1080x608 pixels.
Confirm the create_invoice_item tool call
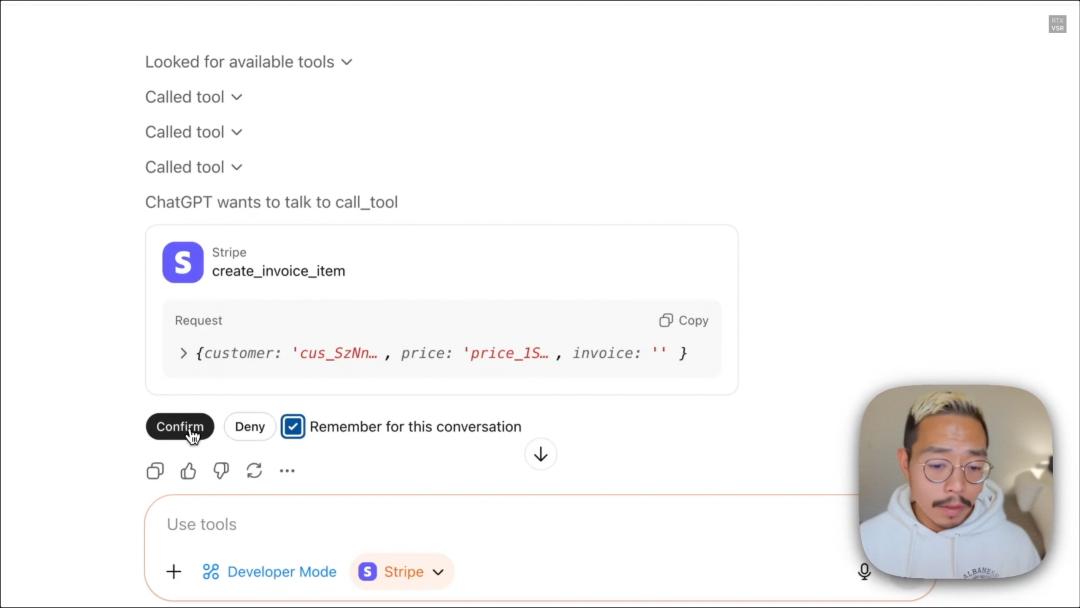tap(180, 427)
